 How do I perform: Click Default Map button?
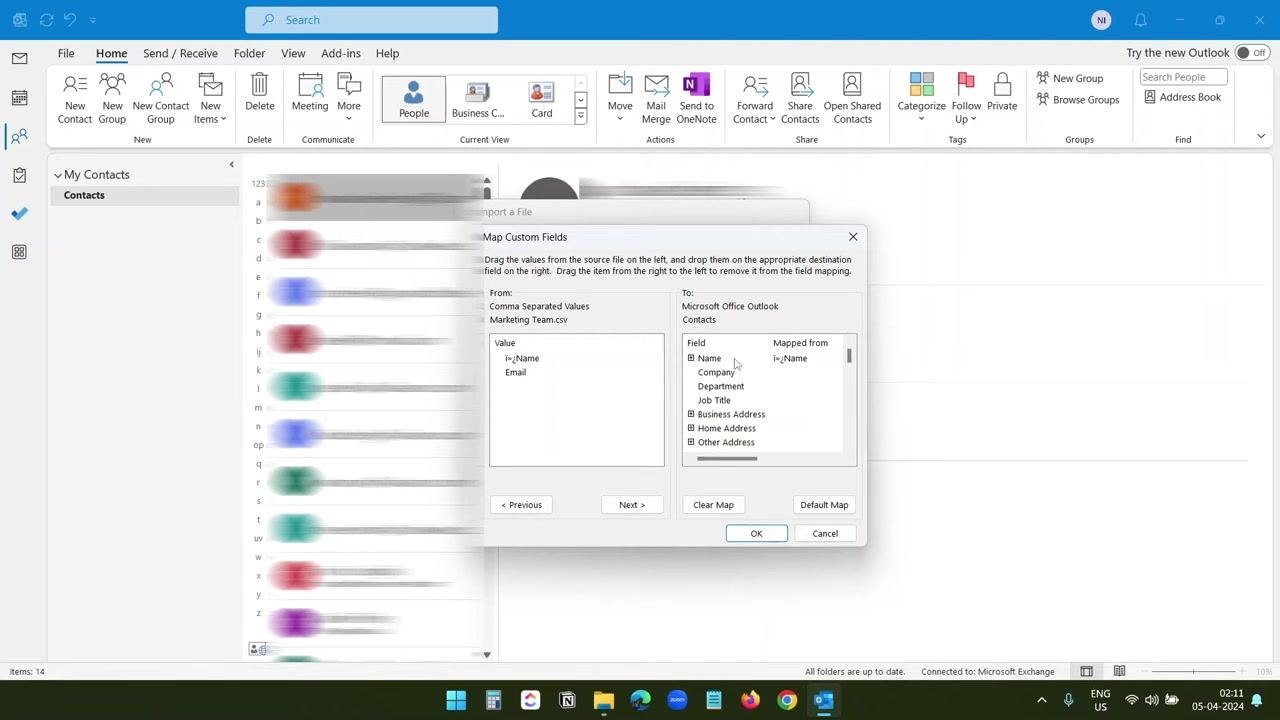click(824, 505)
